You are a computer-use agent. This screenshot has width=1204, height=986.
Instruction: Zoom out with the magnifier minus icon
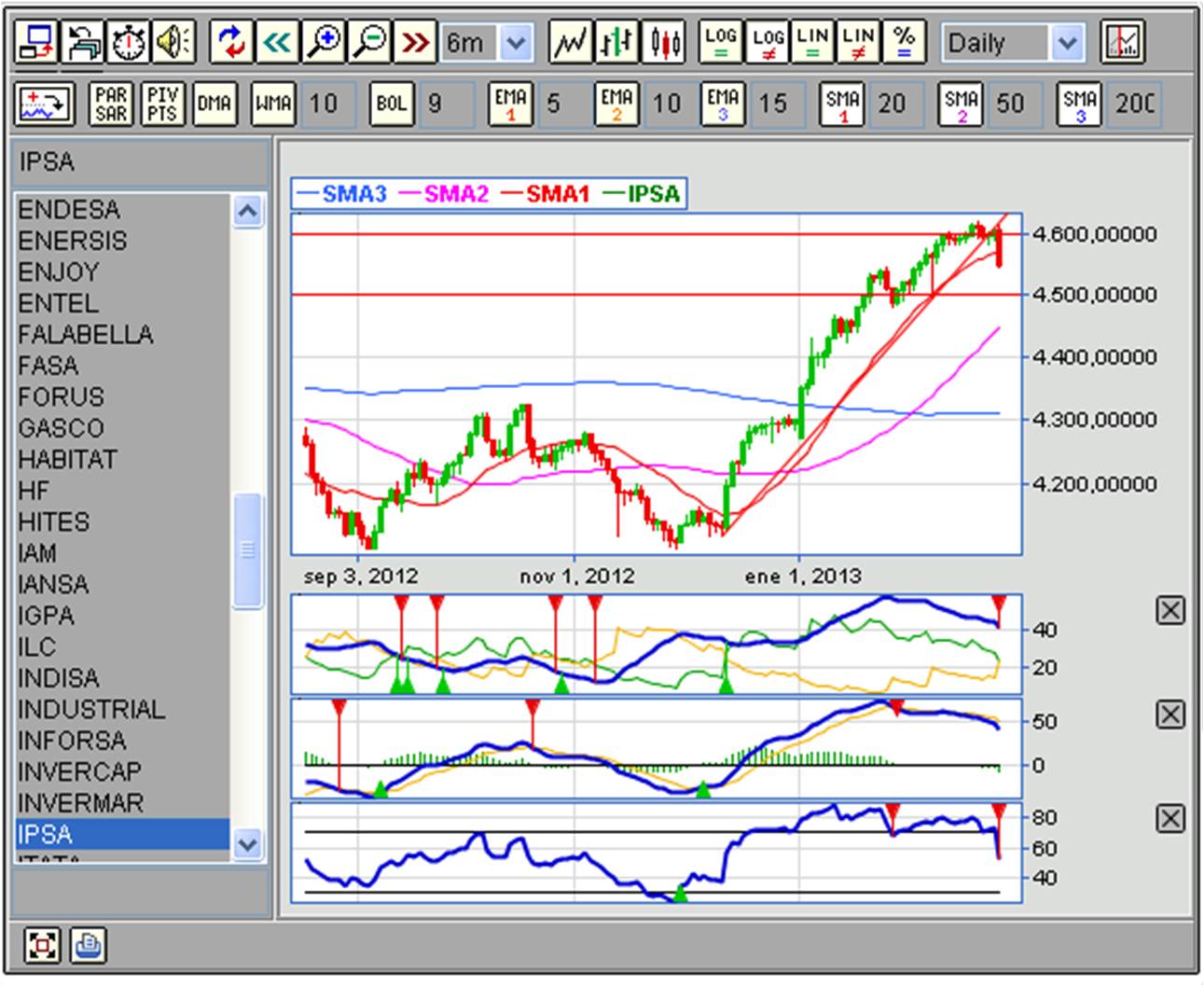pyautogui.click(x=369, y=42)
